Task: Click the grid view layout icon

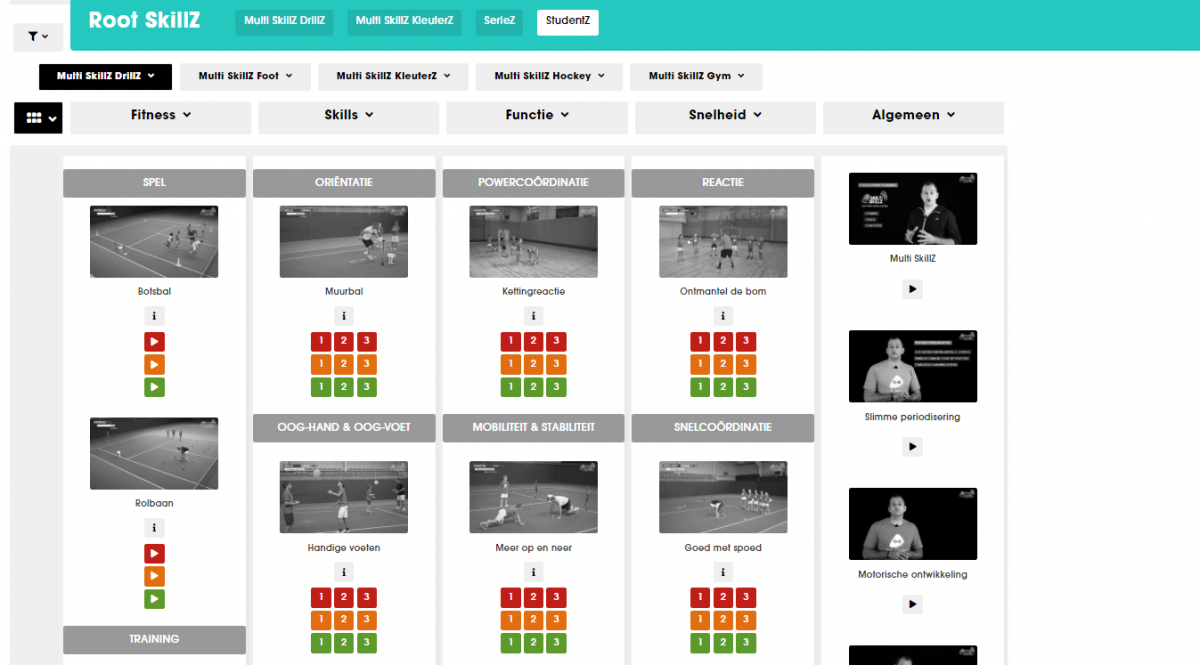Action: [38, 117]
